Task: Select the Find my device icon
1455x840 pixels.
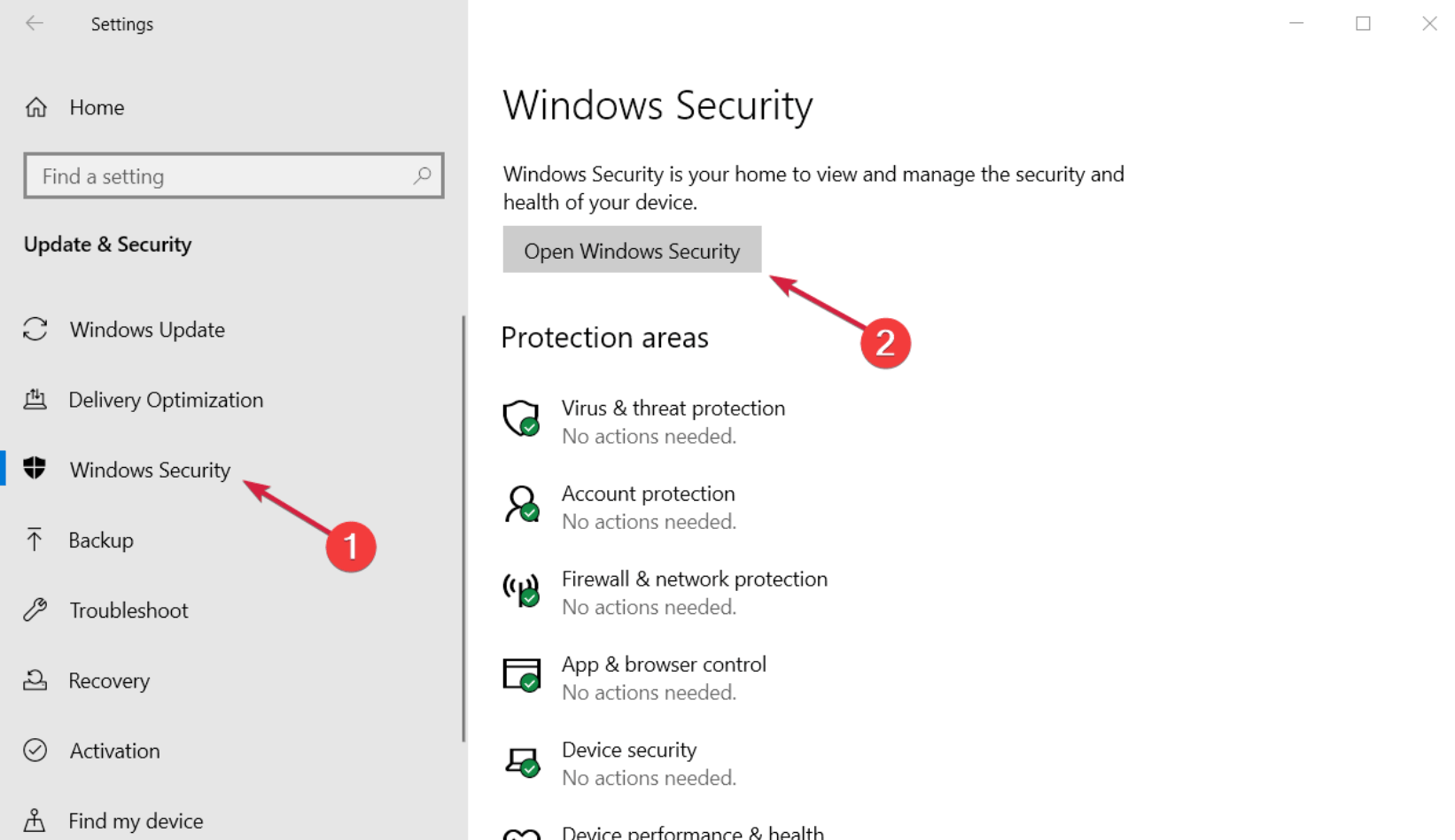Action: [x=35, y=820]
